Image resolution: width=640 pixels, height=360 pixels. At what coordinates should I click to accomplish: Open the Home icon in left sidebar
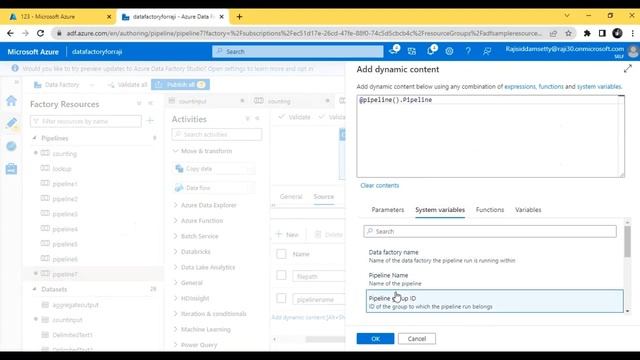(11, 100)
